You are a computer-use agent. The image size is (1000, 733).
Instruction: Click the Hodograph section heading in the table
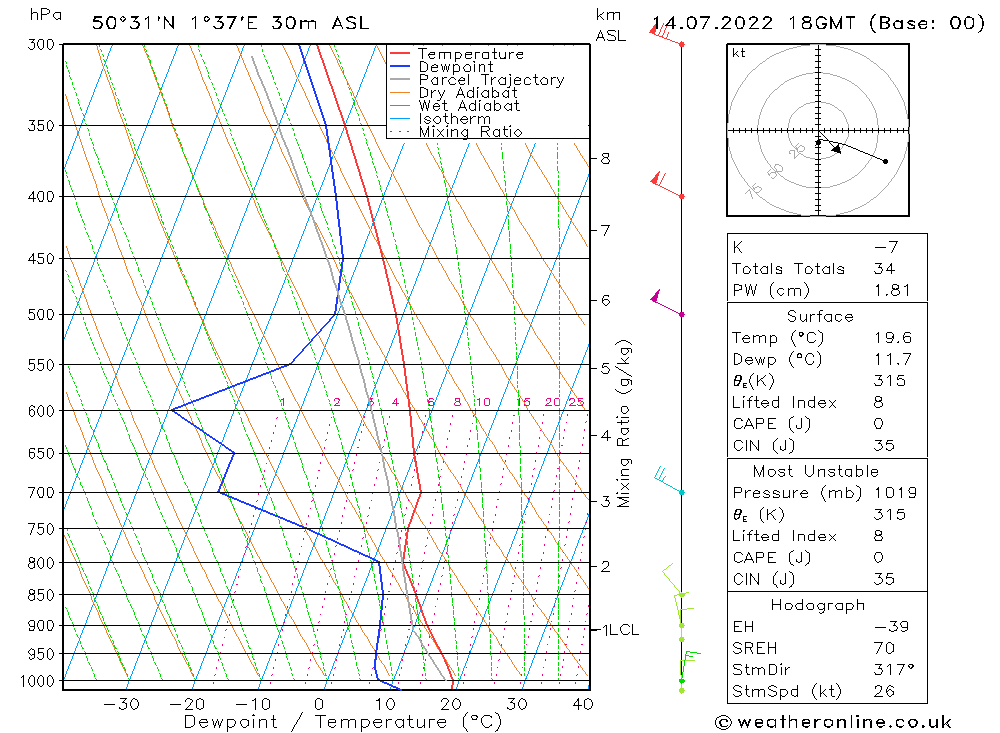coord(818,605)
